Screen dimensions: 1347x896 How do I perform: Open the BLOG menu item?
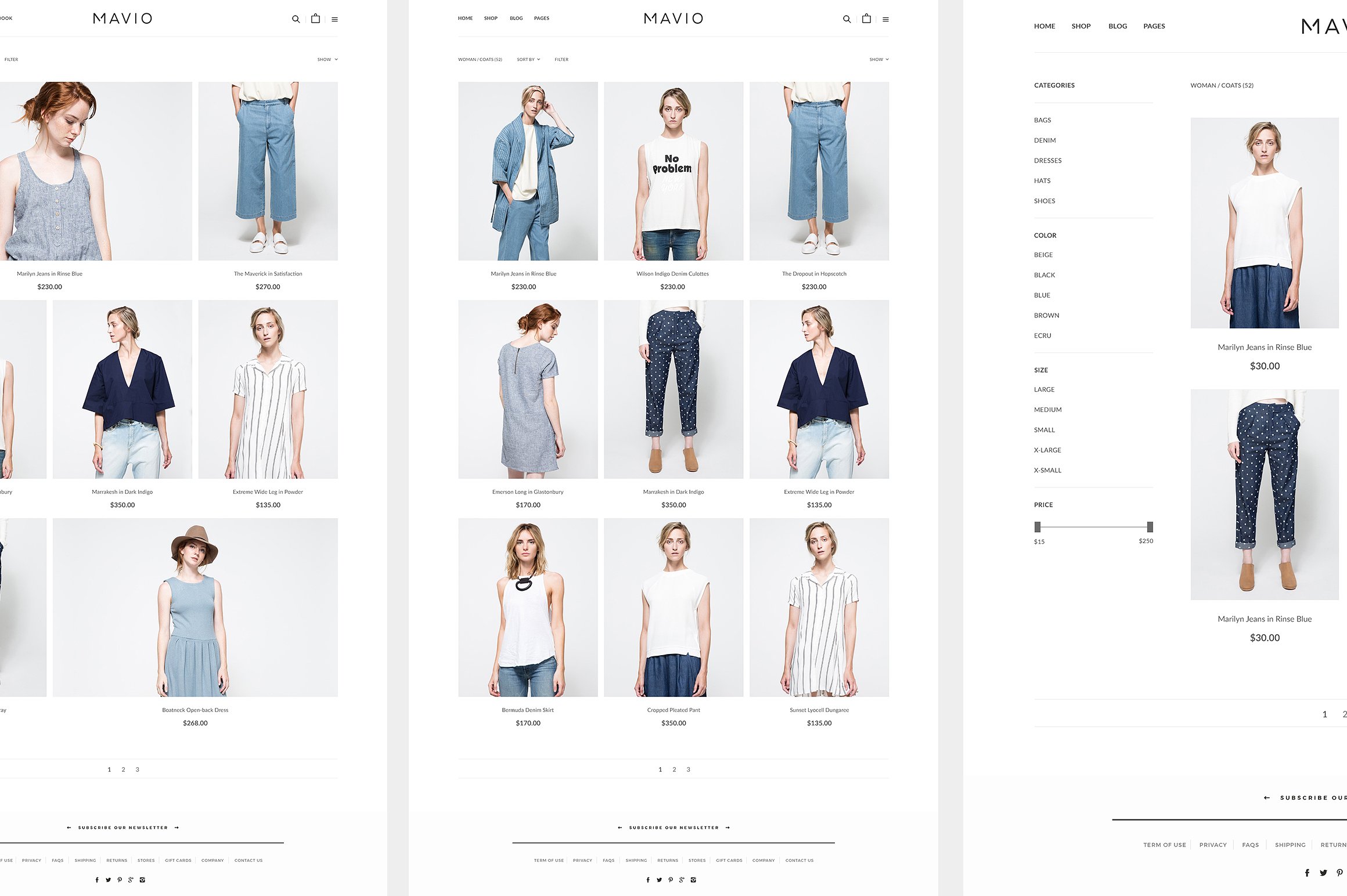tap(516, 18)
